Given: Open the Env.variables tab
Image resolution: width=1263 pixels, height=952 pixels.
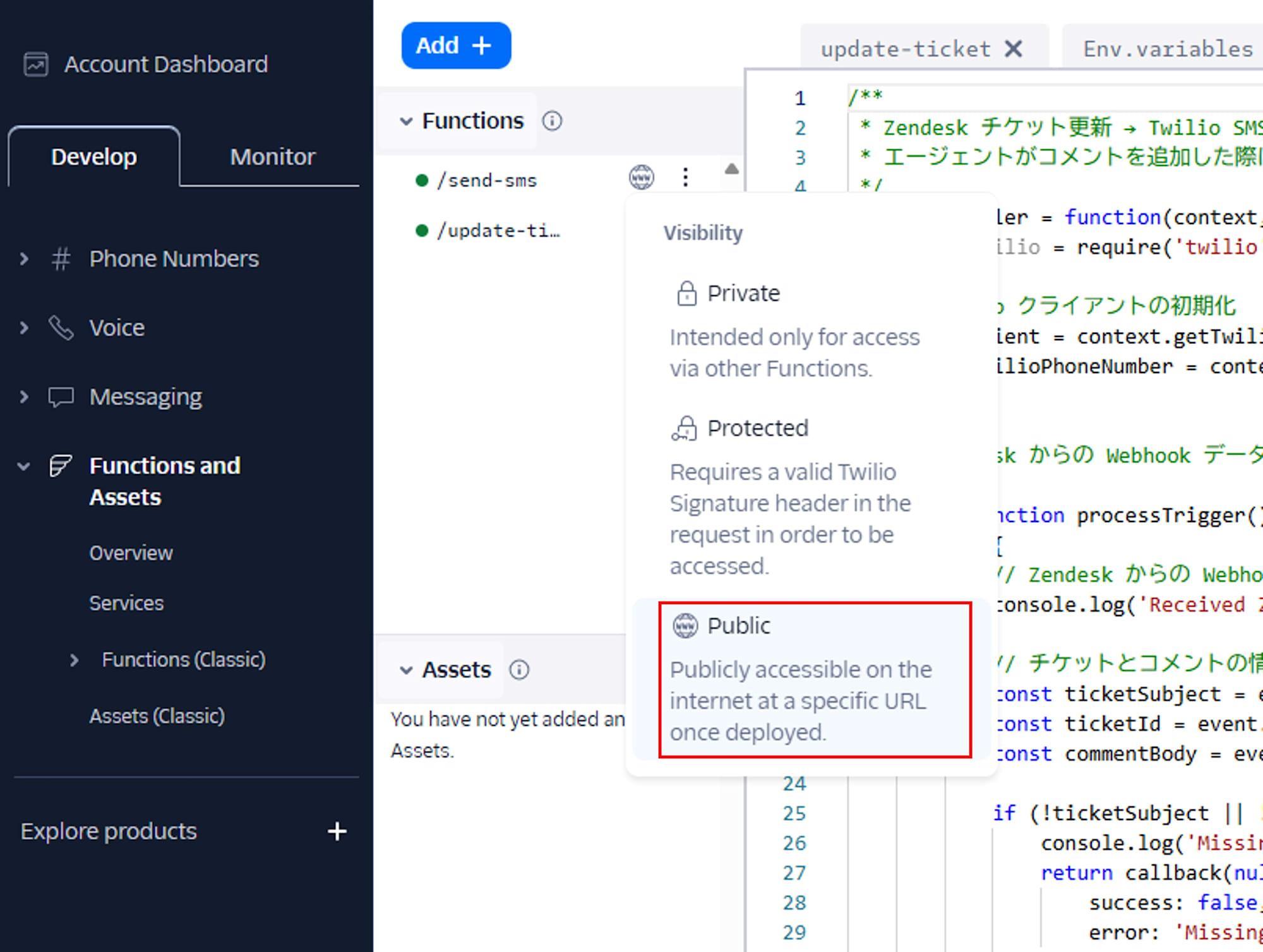Looking at the screenshot, I should [x=1168, y=49].
